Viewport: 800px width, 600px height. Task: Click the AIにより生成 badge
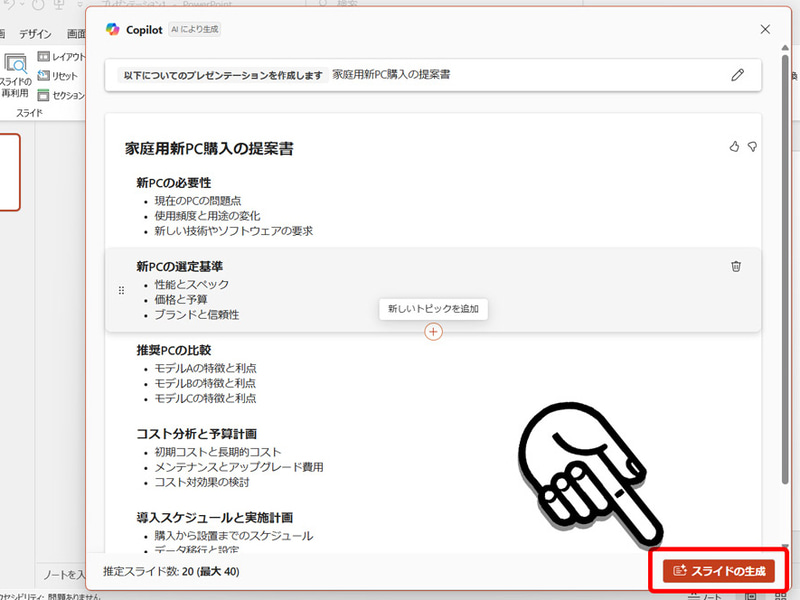tap(194, 30)
